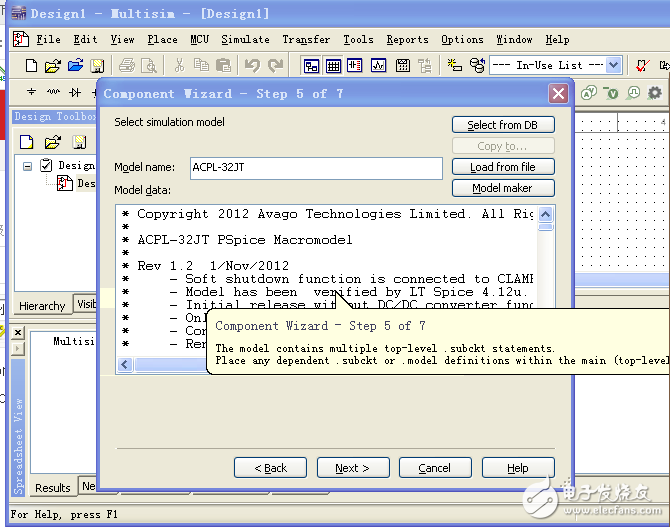Screen dimensions: 670x527
Task: Click the Paste clipboard icon
Action: coord(223,65)
